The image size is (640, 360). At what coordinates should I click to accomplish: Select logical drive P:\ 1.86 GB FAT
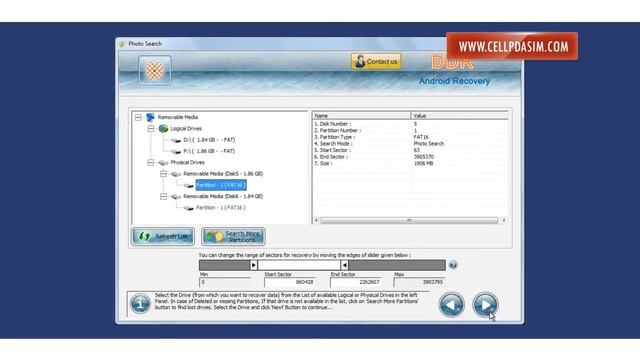click(x=209, y=151)
